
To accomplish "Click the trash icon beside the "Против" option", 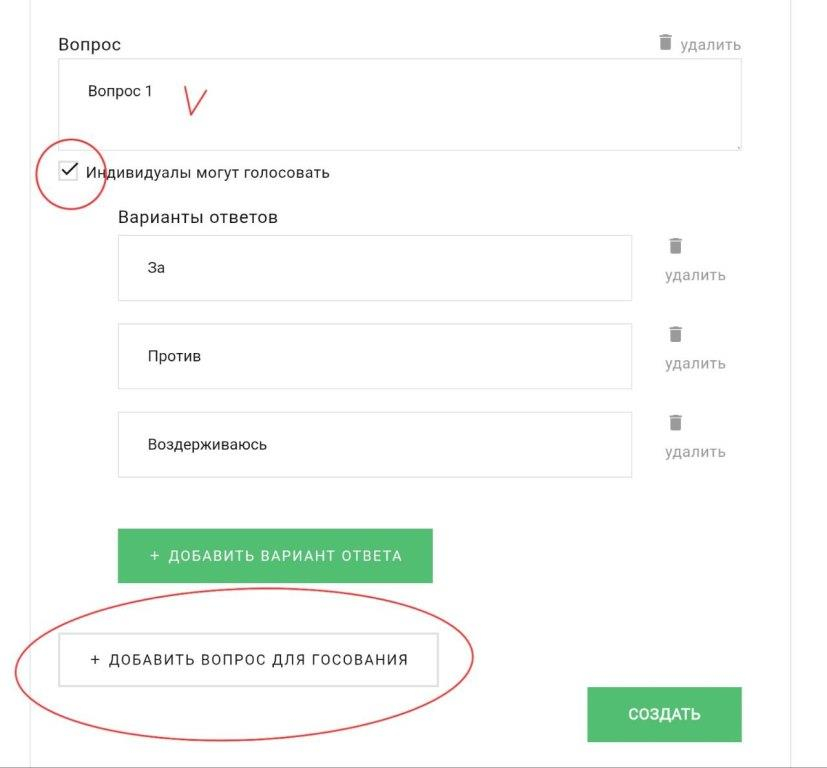I will click(676, 334).
